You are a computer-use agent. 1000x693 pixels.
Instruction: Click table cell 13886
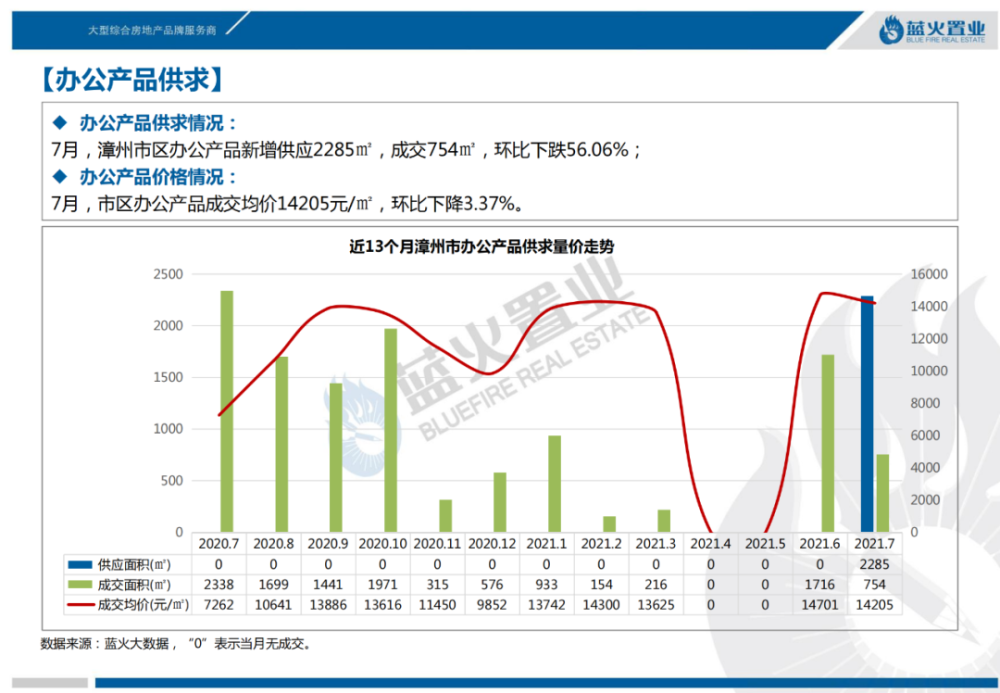pyautogui.click(x=328, y=605)
